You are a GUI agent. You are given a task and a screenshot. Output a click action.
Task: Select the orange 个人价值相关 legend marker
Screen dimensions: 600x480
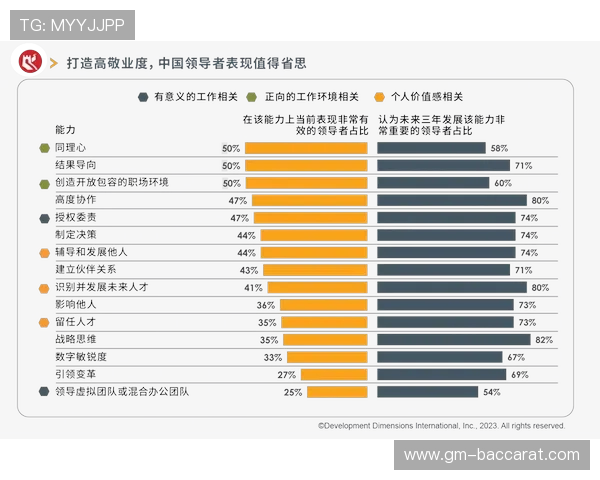click(x=378, y=97)
